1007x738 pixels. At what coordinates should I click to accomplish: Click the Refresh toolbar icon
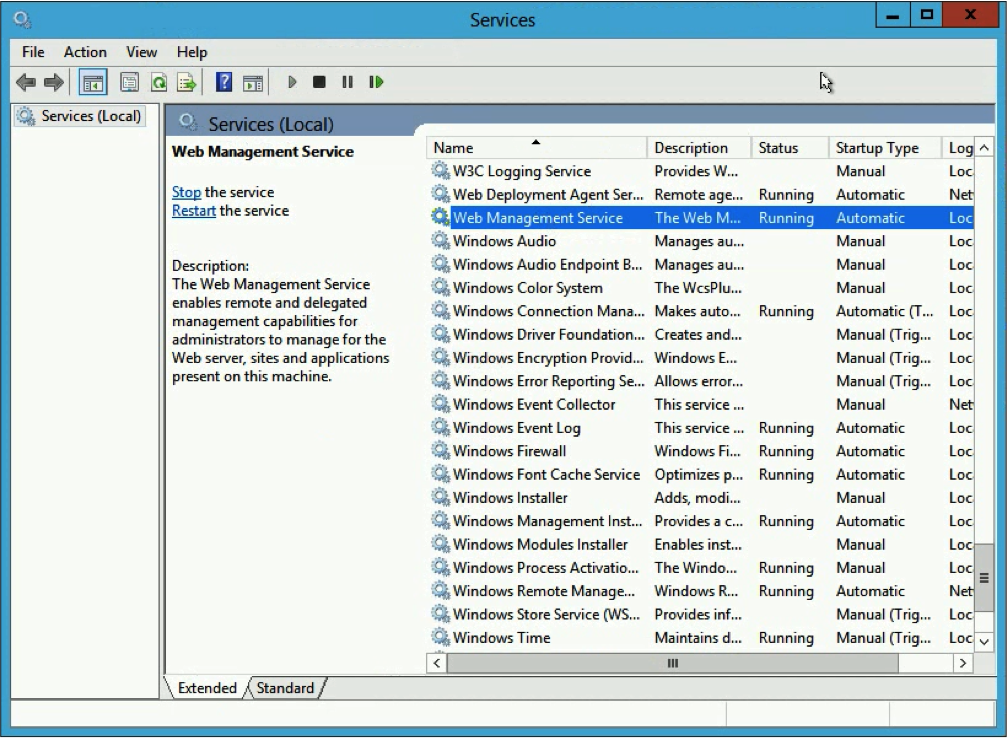(x=159, y=82)
